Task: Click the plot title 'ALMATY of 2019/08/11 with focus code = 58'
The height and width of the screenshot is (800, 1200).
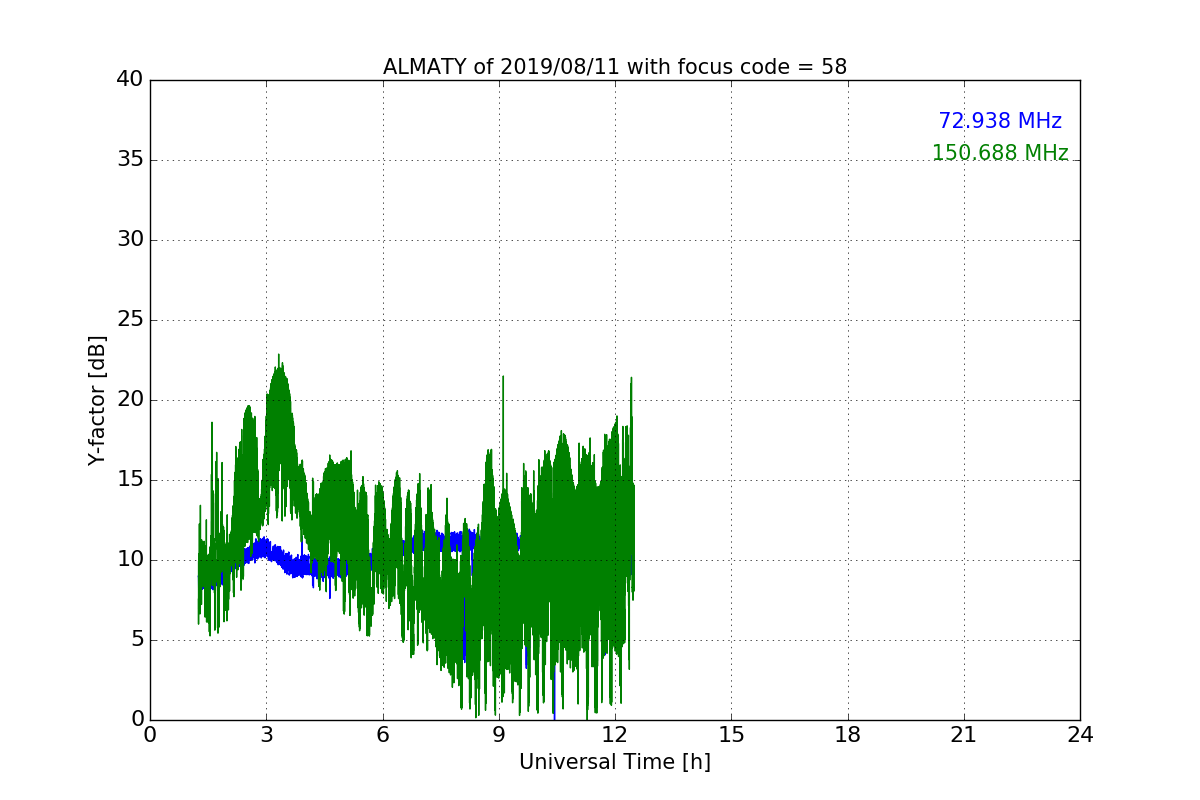Action: pyautogui.click(x=615, y=67)
